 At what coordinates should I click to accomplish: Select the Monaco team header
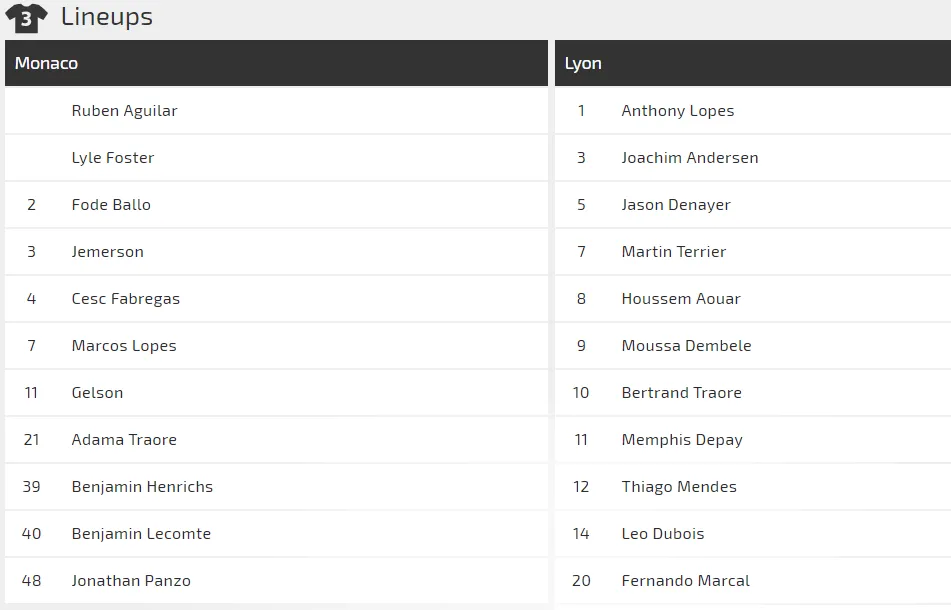coord(46,63)
